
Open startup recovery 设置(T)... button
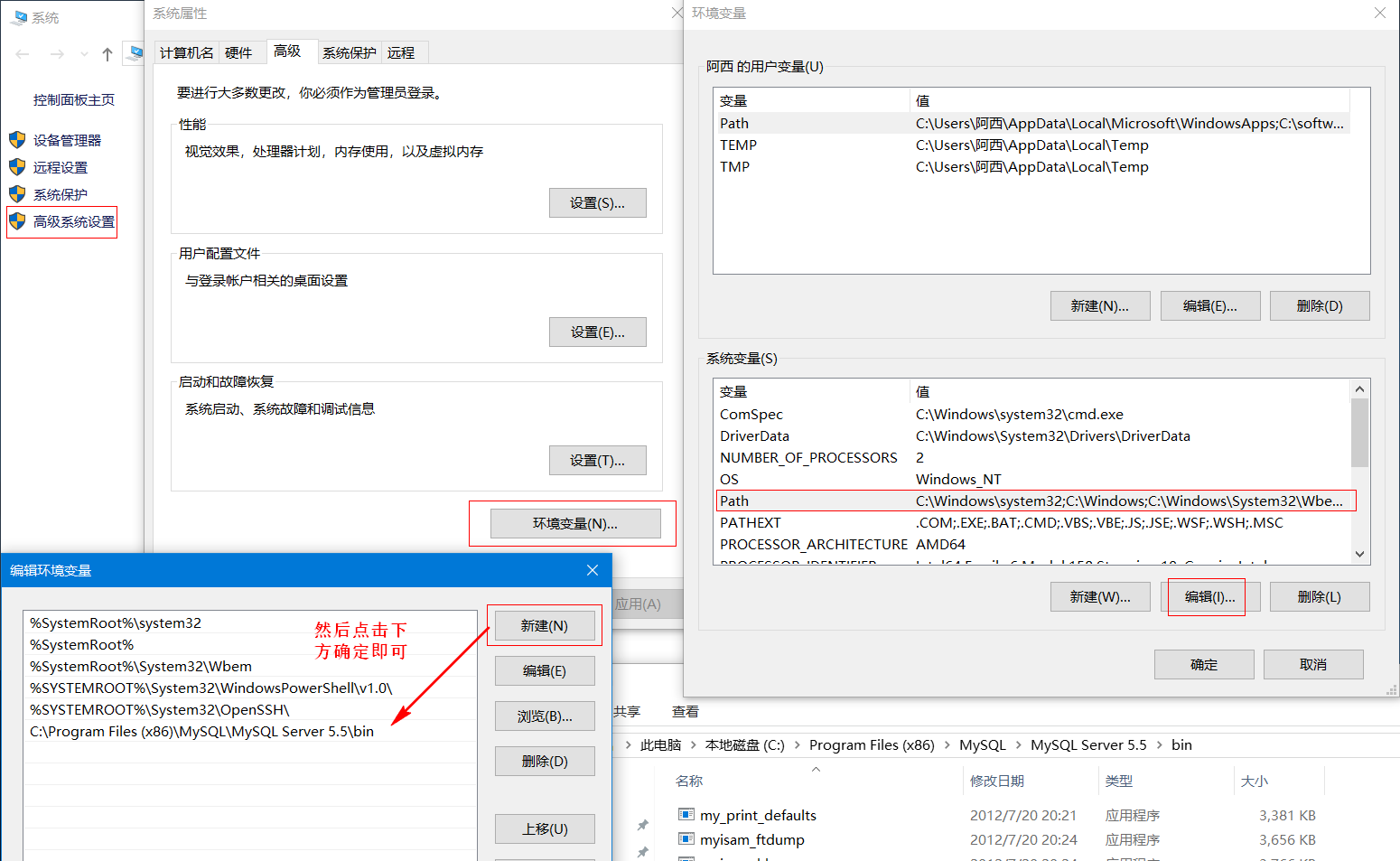(x=598, y=461)
